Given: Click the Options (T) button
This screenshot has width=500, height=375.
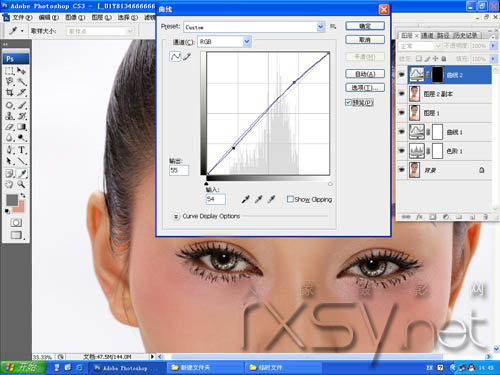Looking at the screenshot, I should pyautogui.click(x=365, y=88).
